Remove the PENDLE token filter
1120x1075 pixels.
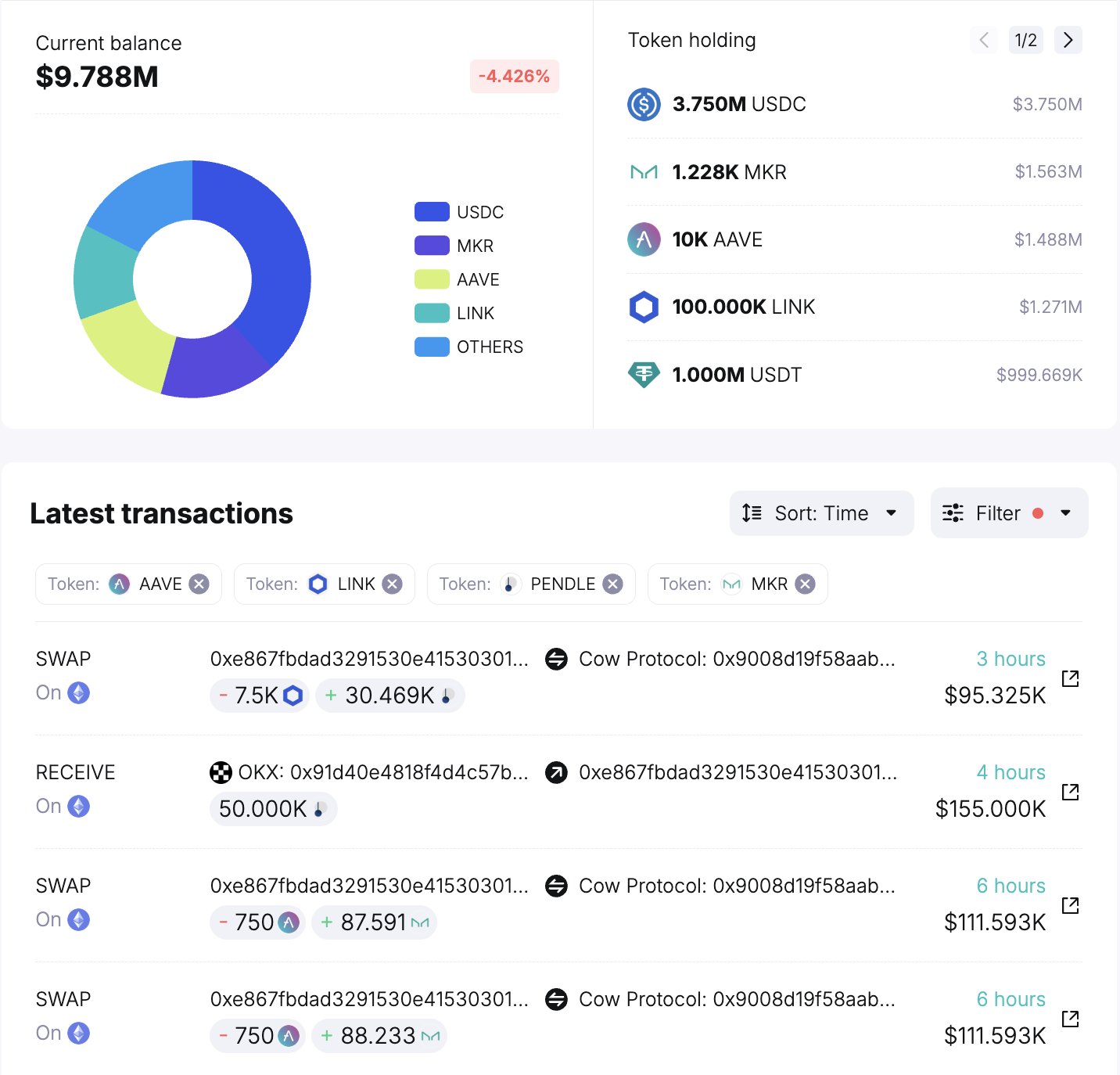(x=613, y=584)
